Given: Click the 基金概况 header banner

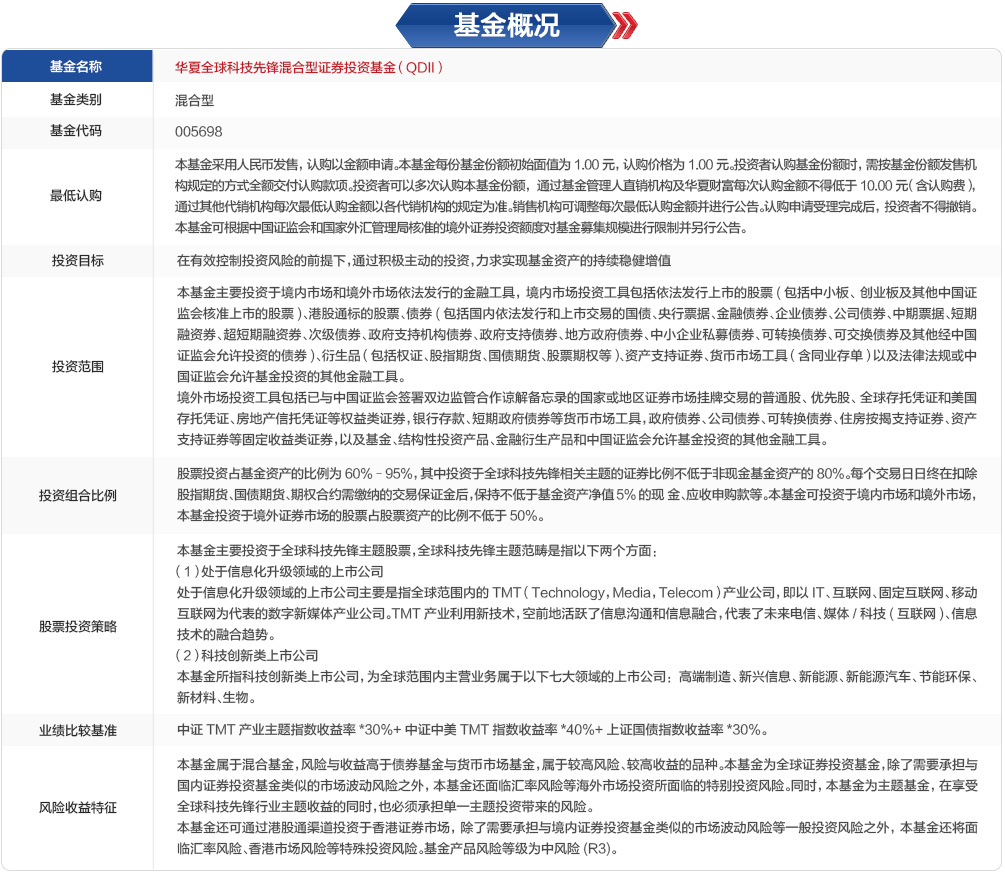Looking at the screenshot, I should coord(505,25).
